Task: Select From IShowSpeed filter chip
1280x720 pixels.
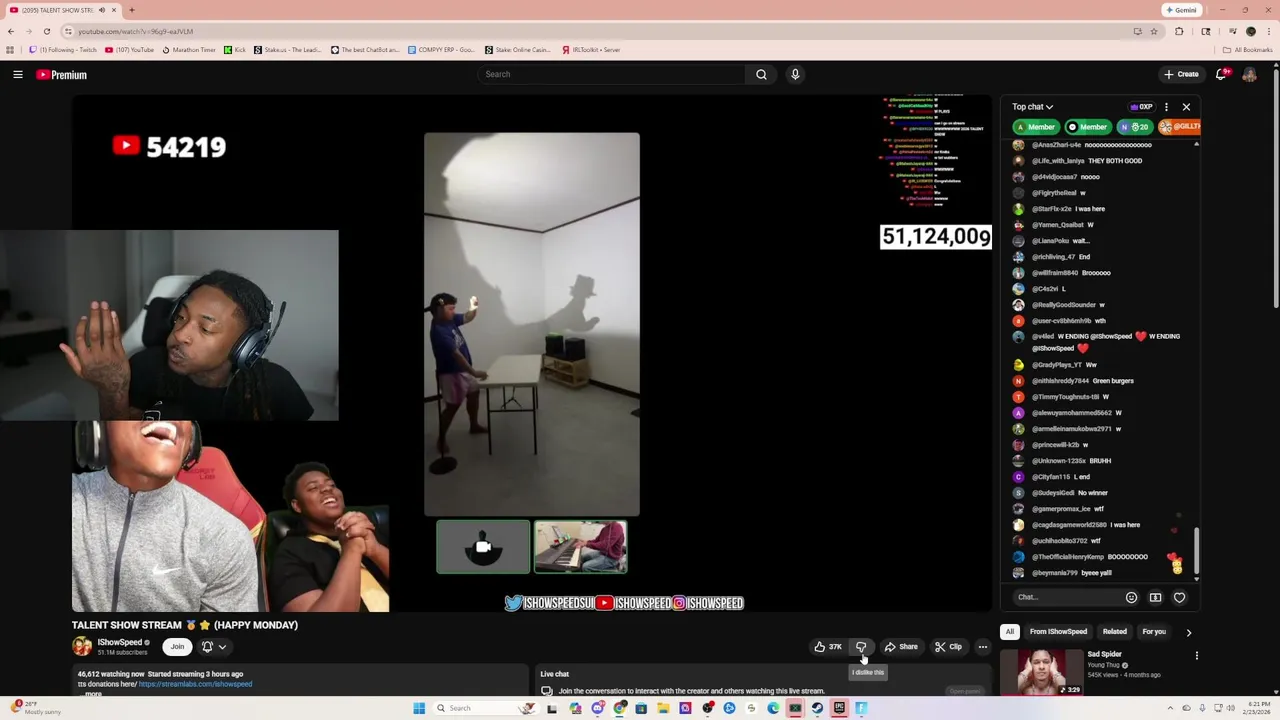Action: coord(1058,632)
